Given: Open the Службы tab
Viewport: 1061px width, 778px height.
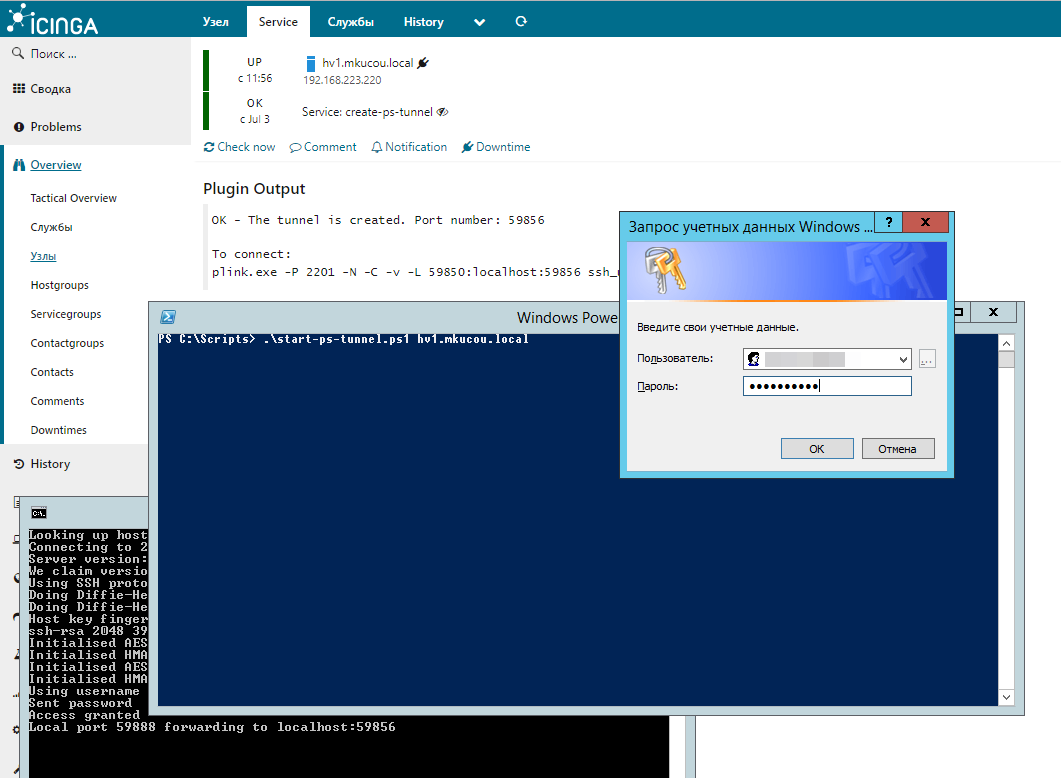Looking at the screenshot, I should click(x=350, y=21).
